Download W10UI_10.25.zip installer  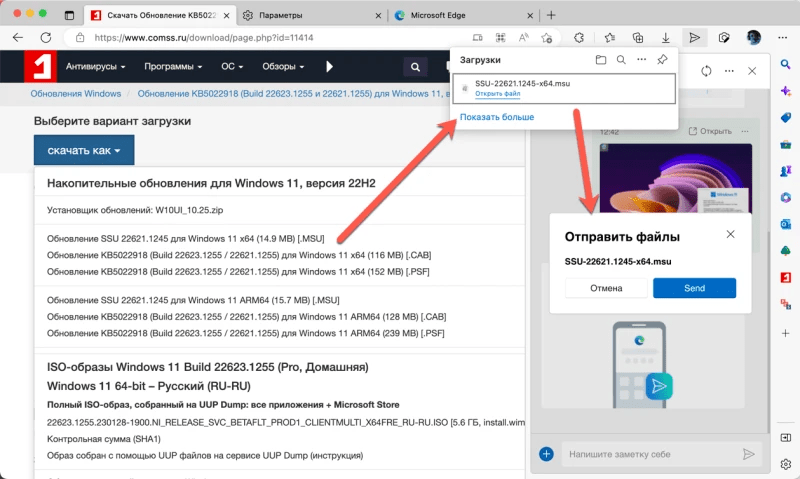(135, 210)
